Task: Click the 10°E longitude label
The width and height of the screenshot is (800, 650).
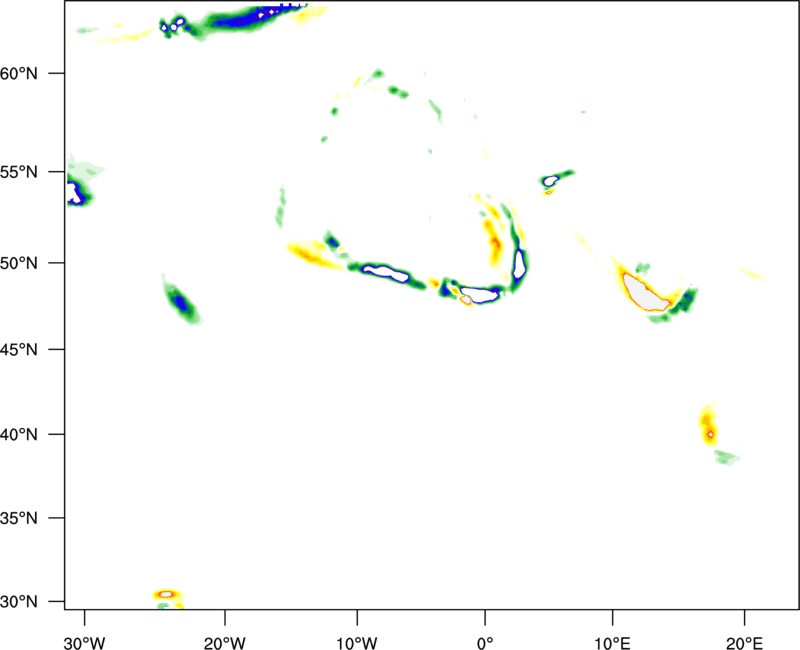Action: tap(612, 643)
